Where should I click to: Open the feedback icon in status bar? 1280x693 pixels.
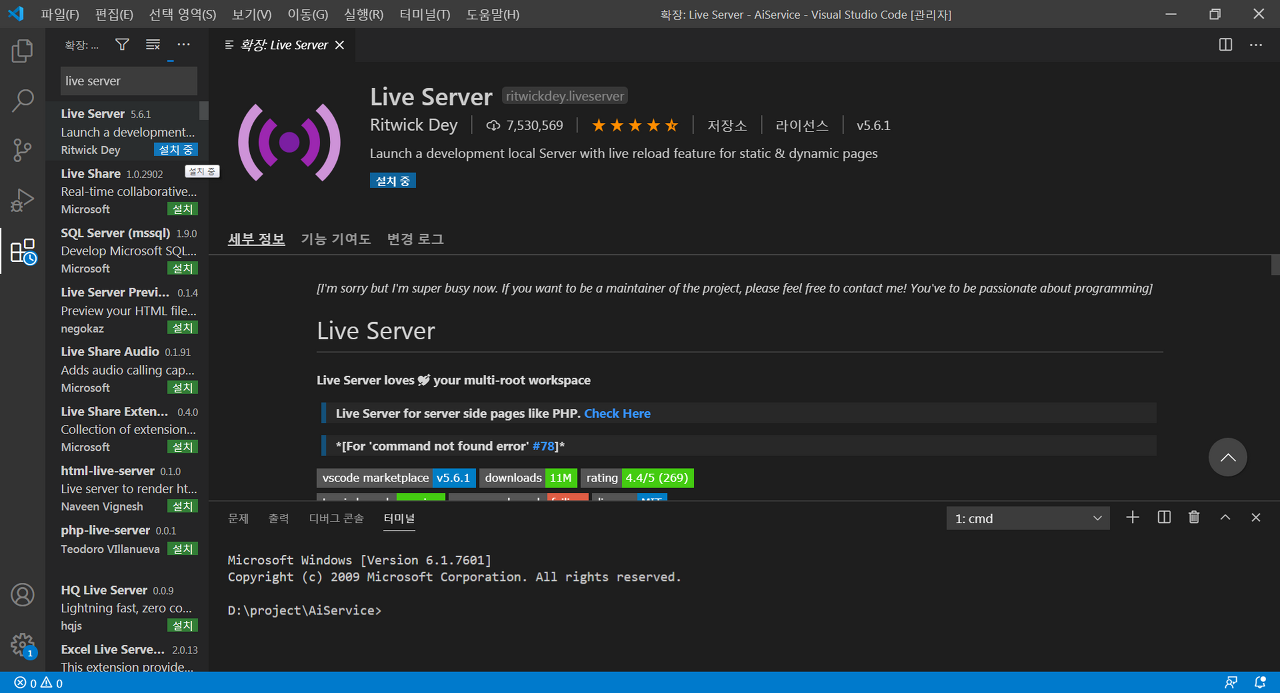(x=1231, y=683)
